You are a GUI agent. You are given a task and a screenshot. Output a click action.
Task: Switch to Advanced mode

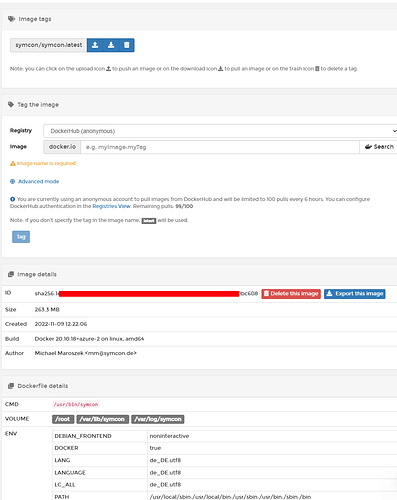pyautogui.click(x=39, y=181)
